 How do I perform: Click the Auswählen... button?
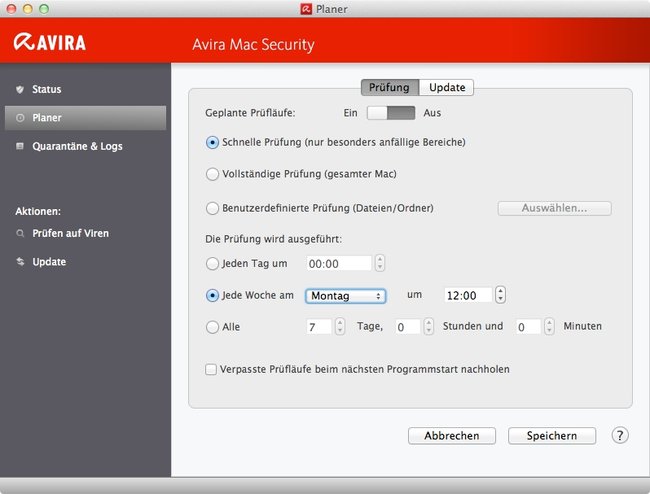554,208
